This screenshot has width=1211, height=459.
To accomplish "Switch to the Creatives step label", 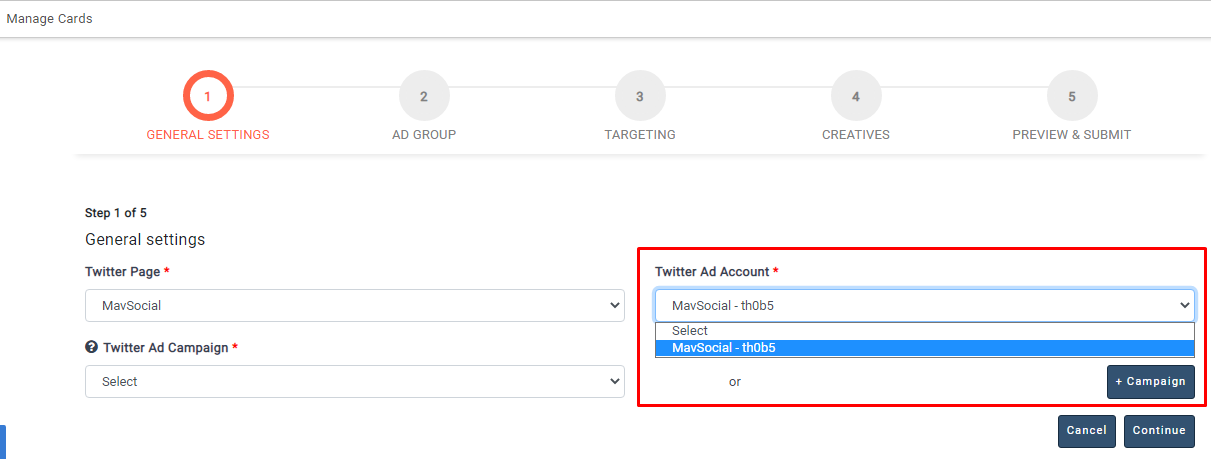I will click(856, 134).
